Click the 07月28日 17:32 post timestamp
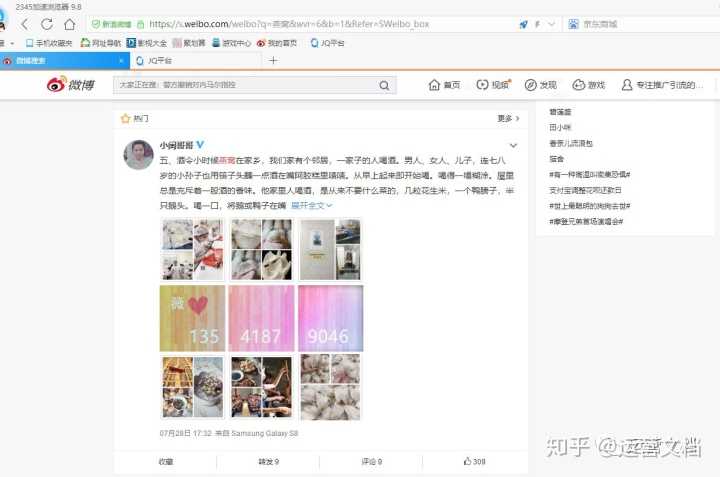The width and height of the screenshot is (720, 477). tap(186, 433)
